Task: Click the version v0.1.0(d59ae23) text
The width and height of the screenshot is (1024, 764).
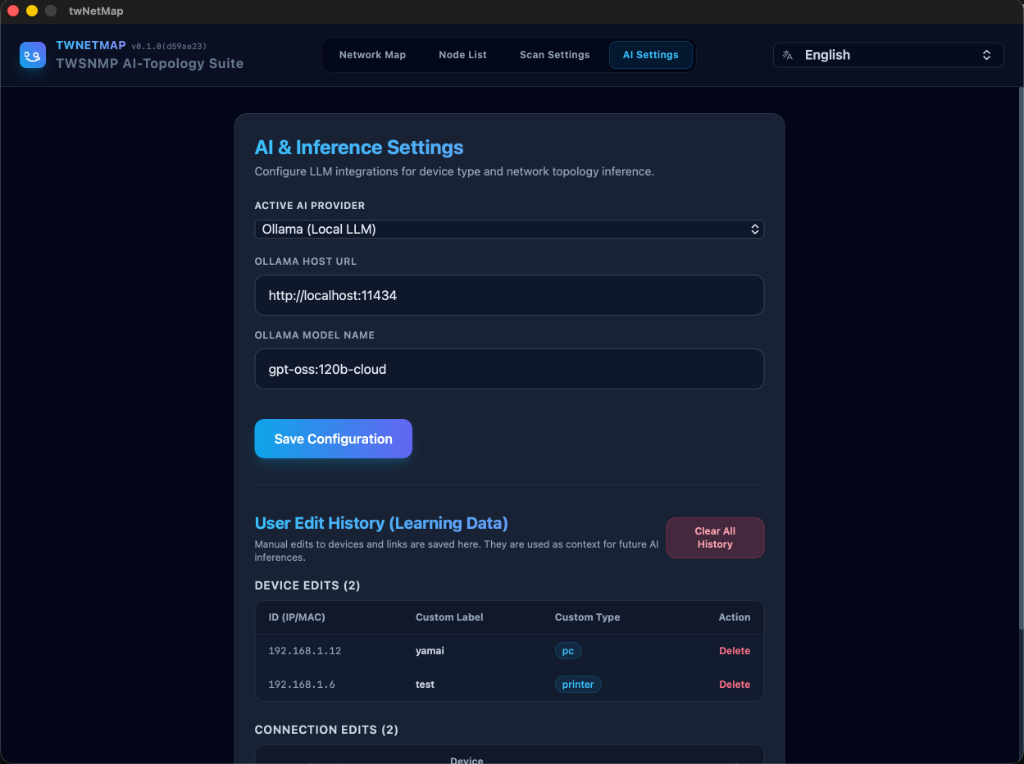Action: 169,46
